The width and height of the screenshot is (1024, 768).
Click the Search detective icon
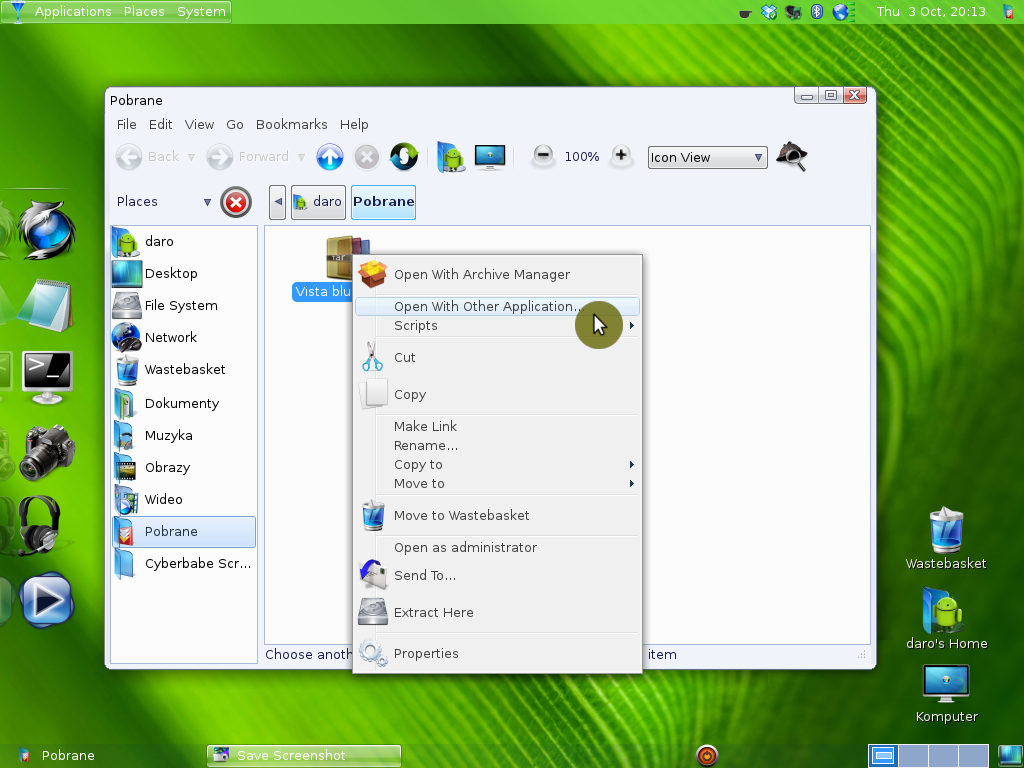point(791,157)
